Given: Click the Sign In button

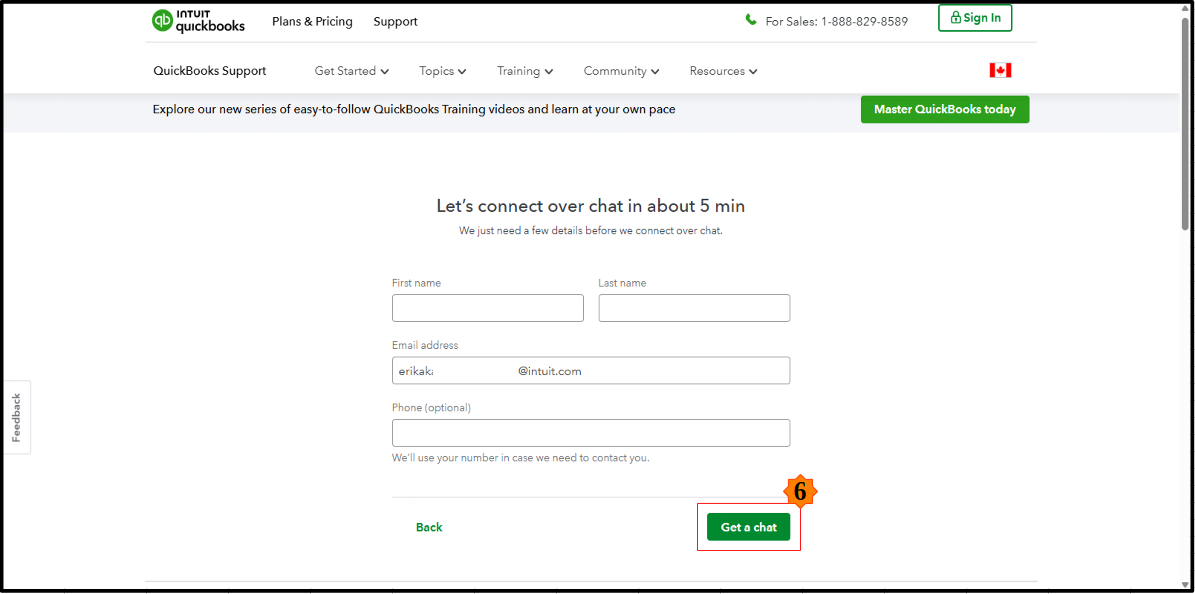Looking at the screenshot, I should click(x=975, y=18).
